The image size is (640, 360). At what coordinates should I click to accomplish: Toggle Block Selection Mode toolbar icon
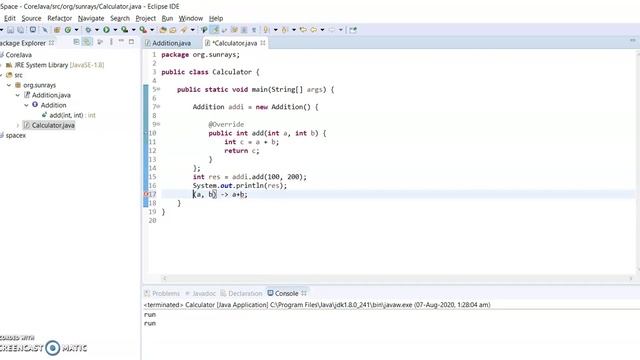[244, 30]
